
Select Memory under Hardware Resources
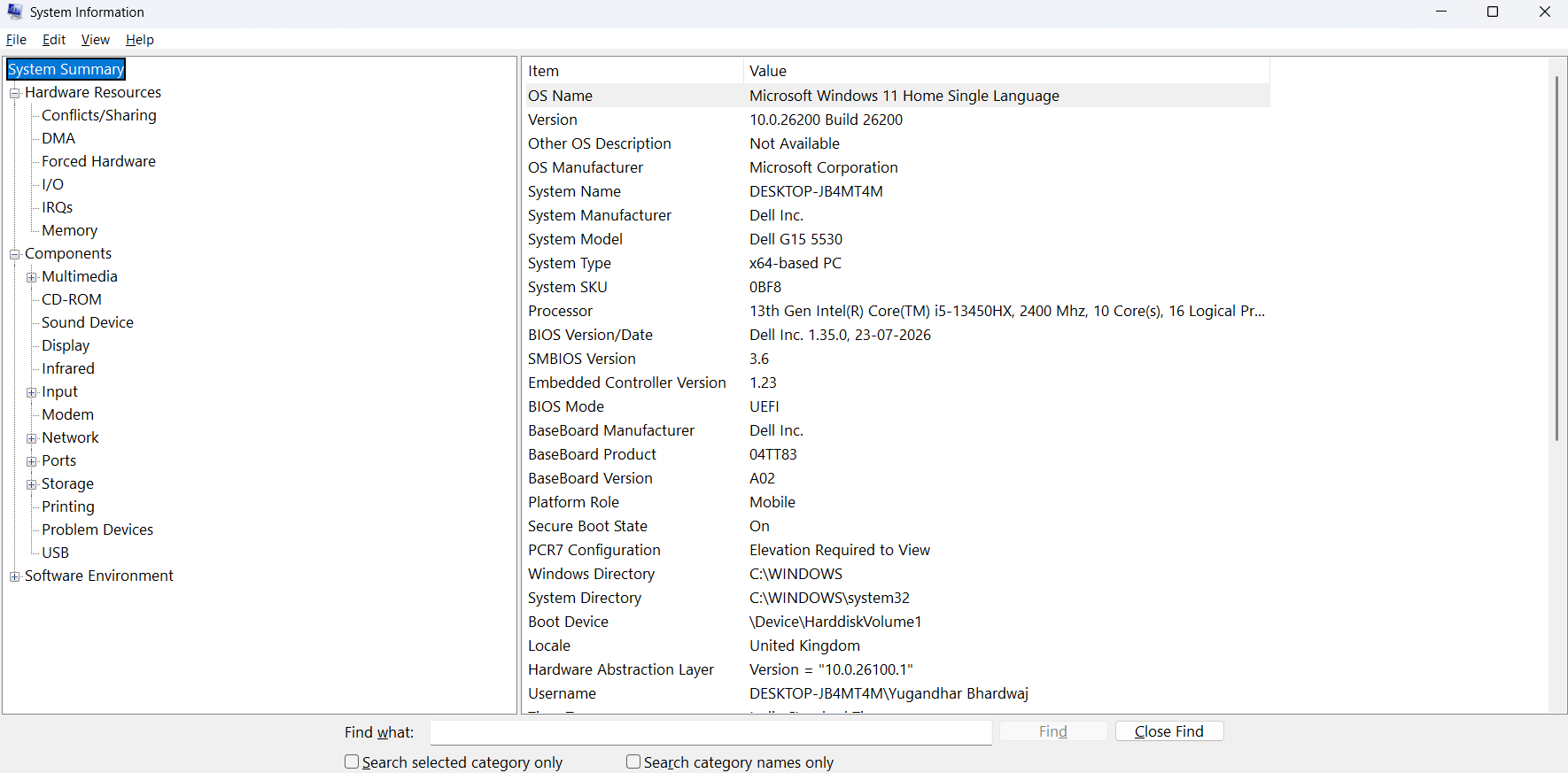tap(69, 230)
